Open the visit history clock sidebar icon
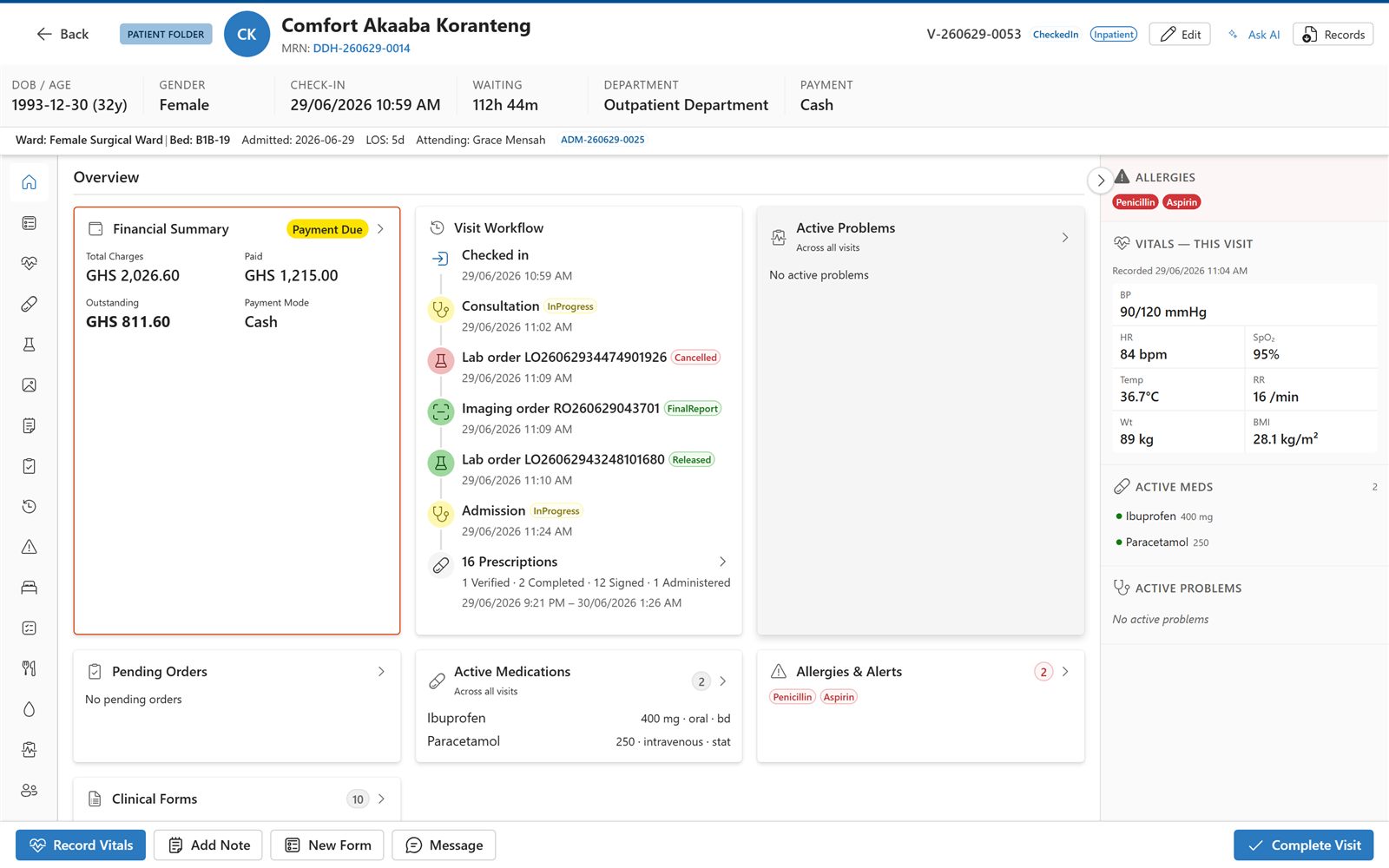The width and height of the screenshot is (1389, 868). 29,506
